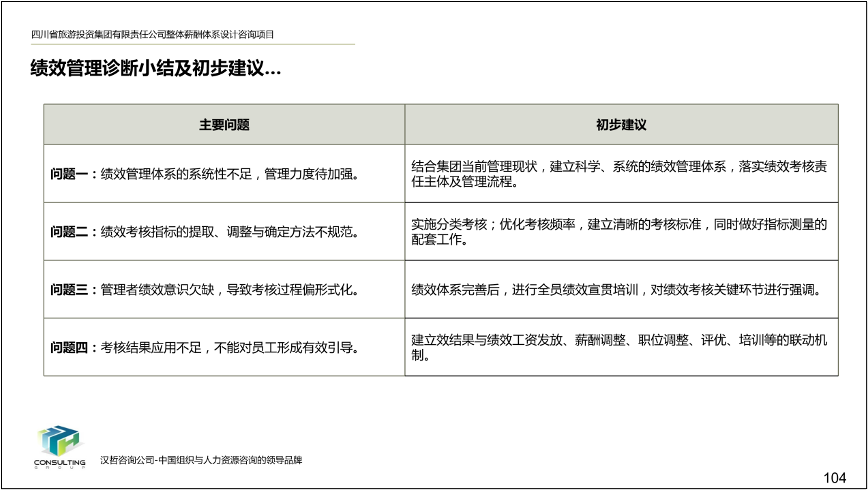The height and width of the screenshot is (491, 868).
Task: Click the page number 104
Action: [834, 477]
